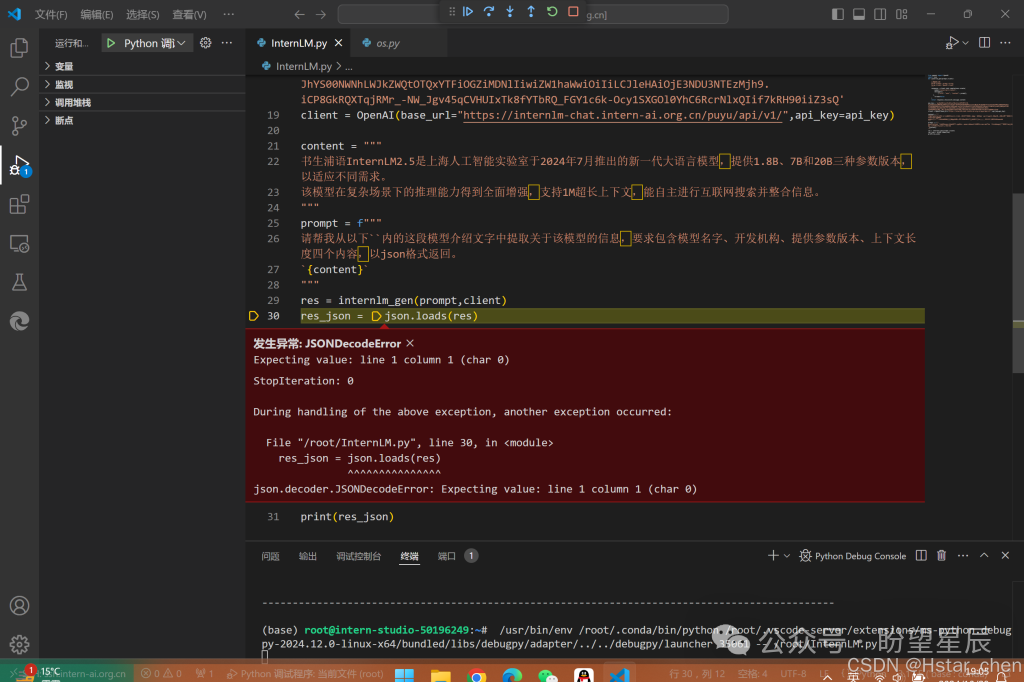Create new terminal with plus button
The image size is (1024, 682).
tap(773, 556)
